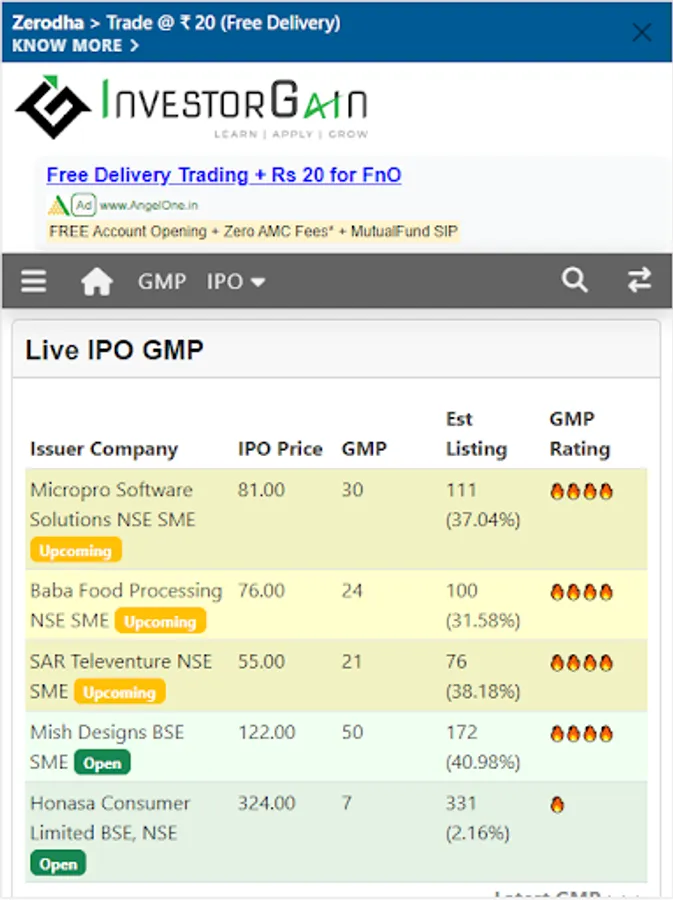Select est listing 331 (2.16%)
The image size is (673, 900).
[x=478, y=818]
